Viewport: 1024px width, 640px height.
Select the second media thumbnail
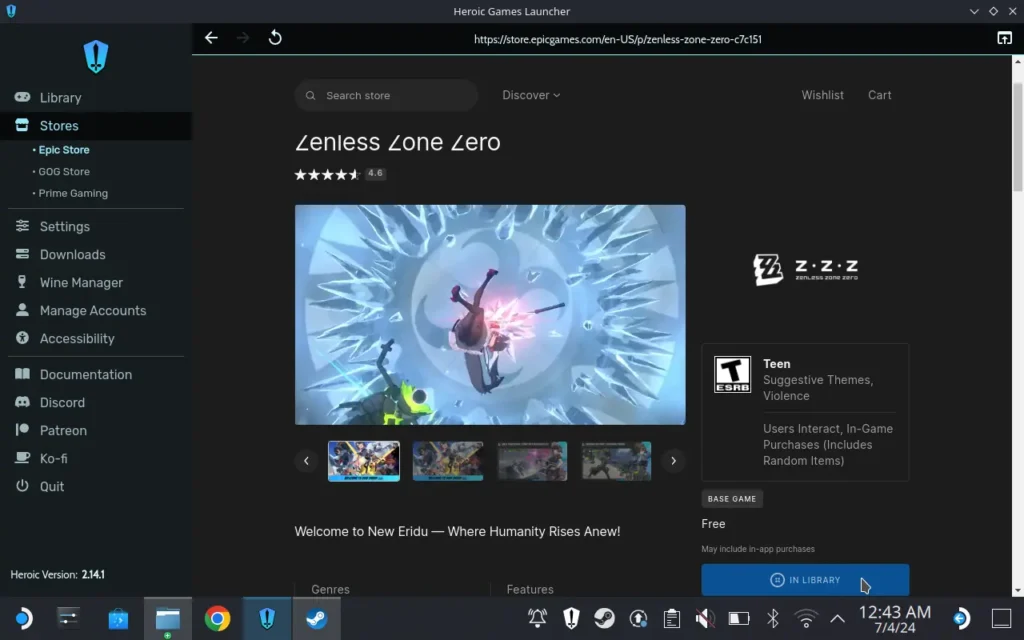point(448,461)
